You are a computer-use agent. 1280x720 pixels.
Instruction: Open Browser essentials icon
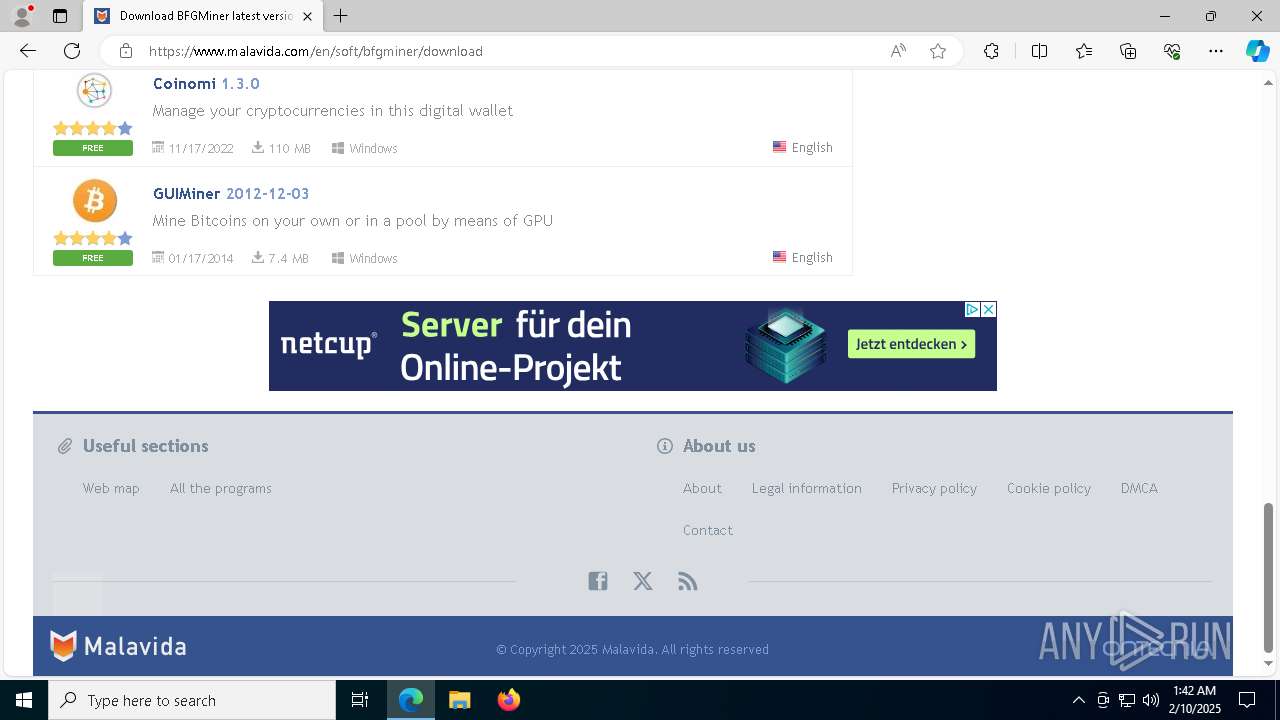[1172, 51]
